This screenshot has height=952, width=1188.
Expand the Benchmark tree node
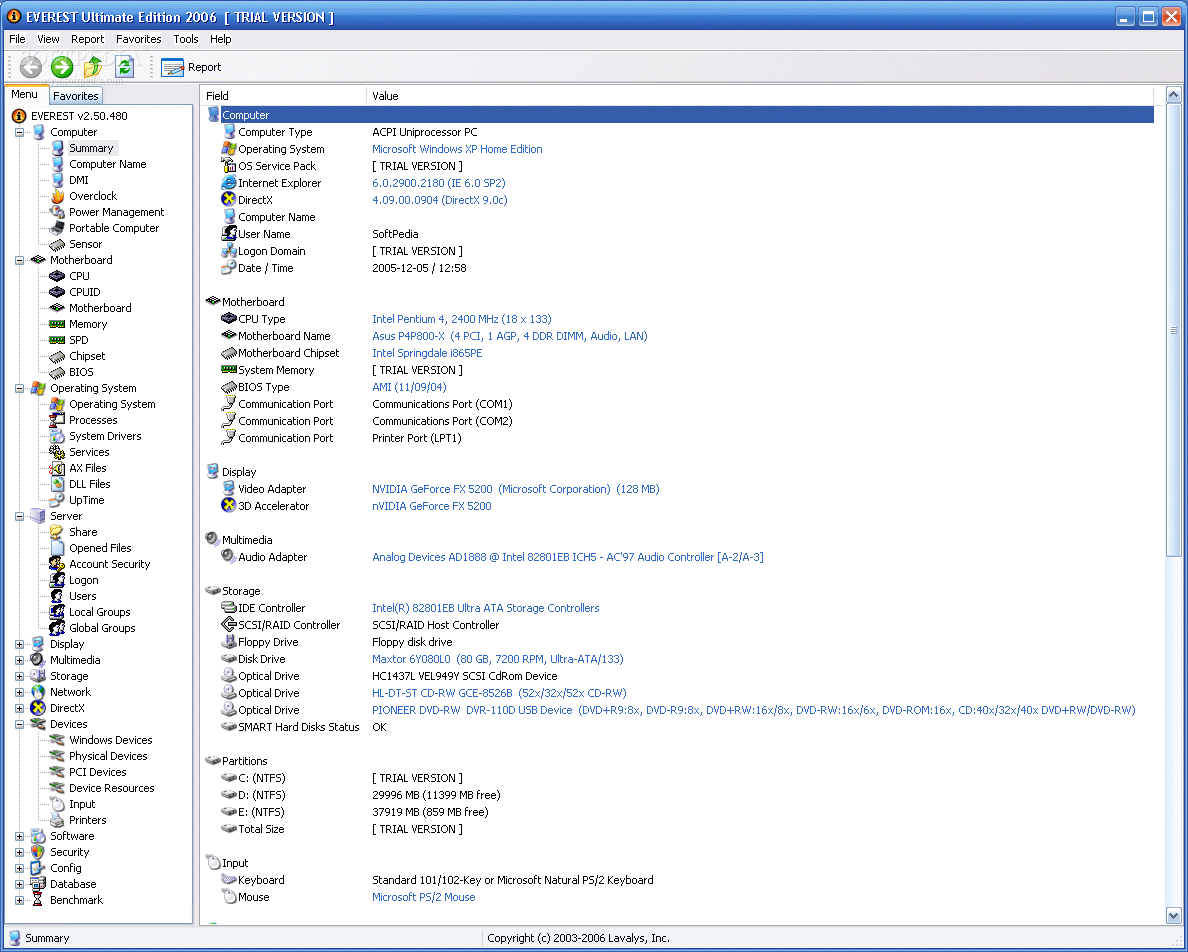pyautogui.click(x=20, y=900)
